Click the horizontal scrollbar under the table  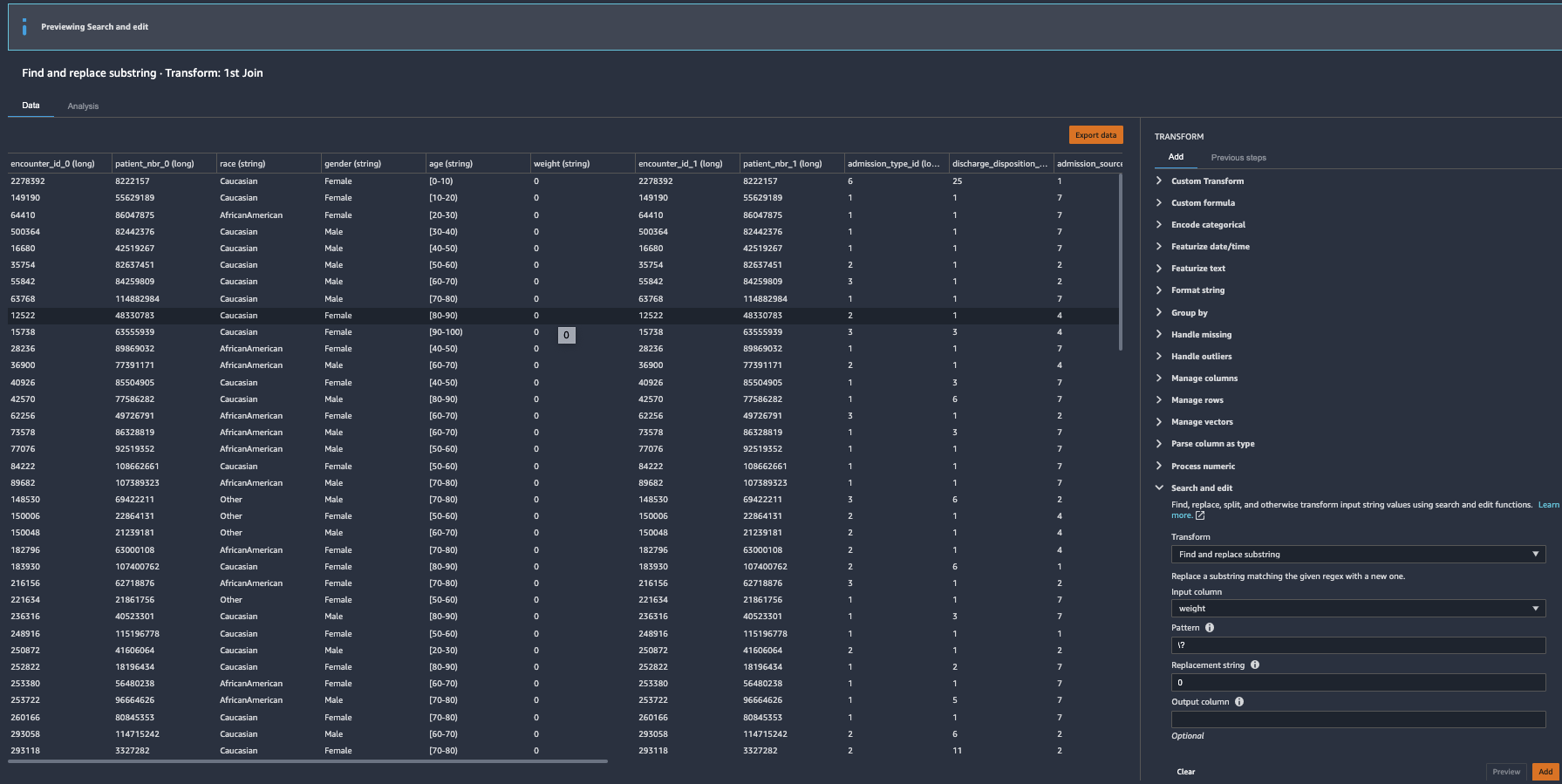coord(308,761)
